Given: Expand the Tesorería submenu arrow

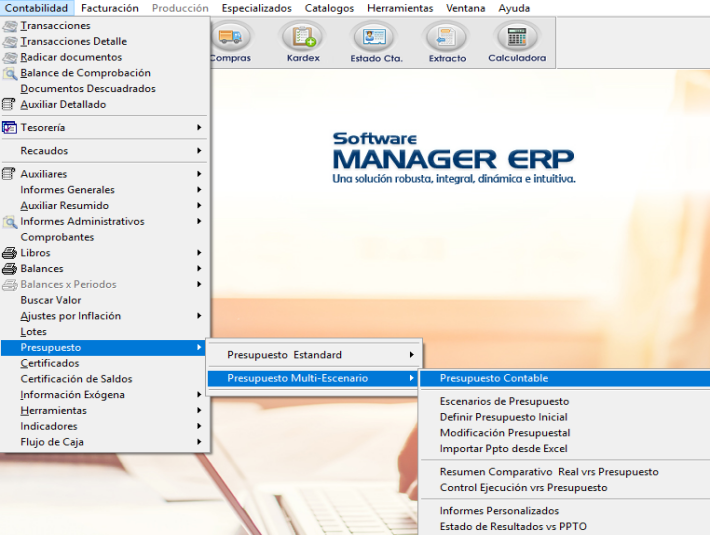Looking at the screenshot, I should 199,128.
